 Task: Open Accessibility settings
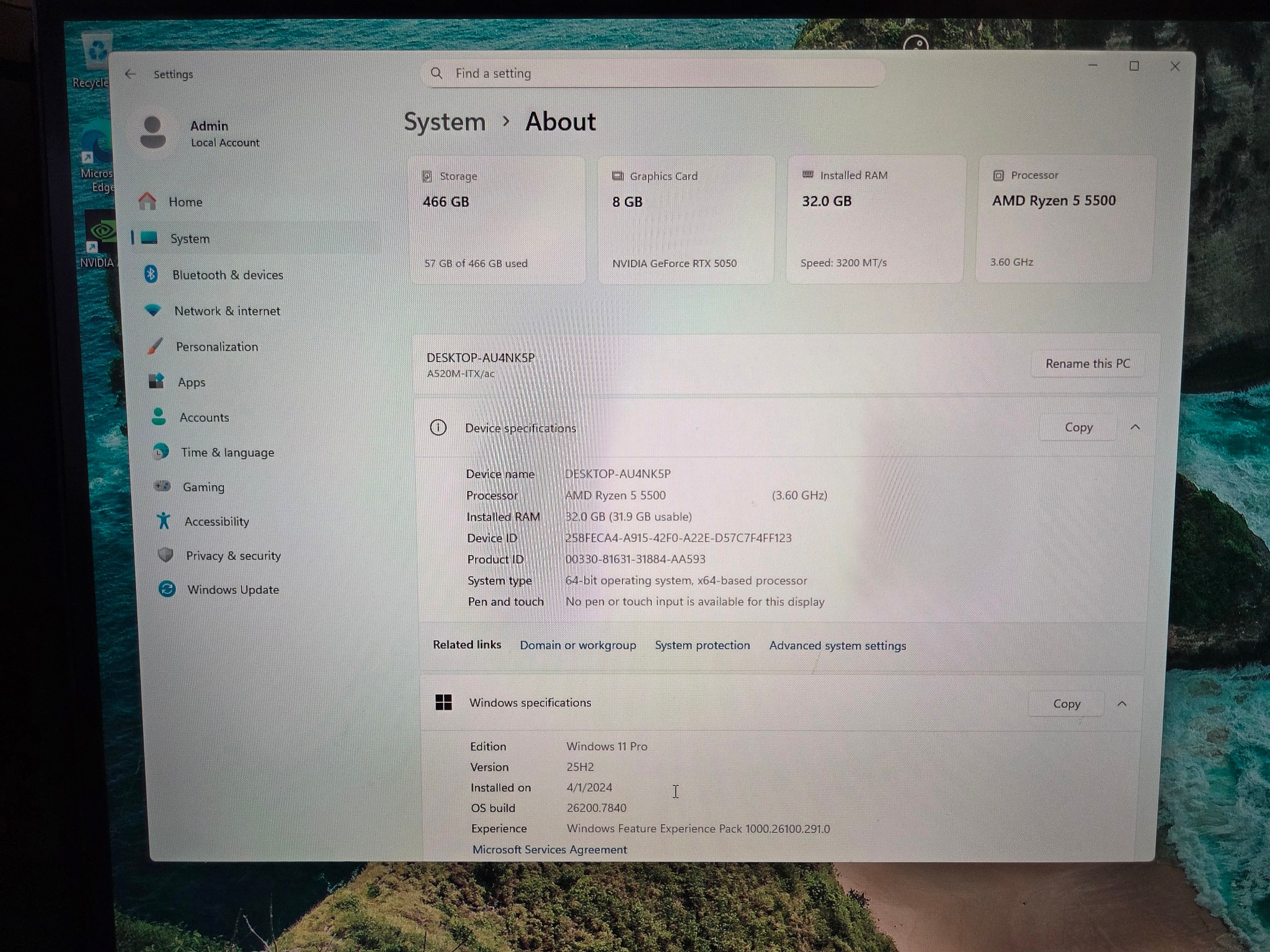[x=216, y=521]
